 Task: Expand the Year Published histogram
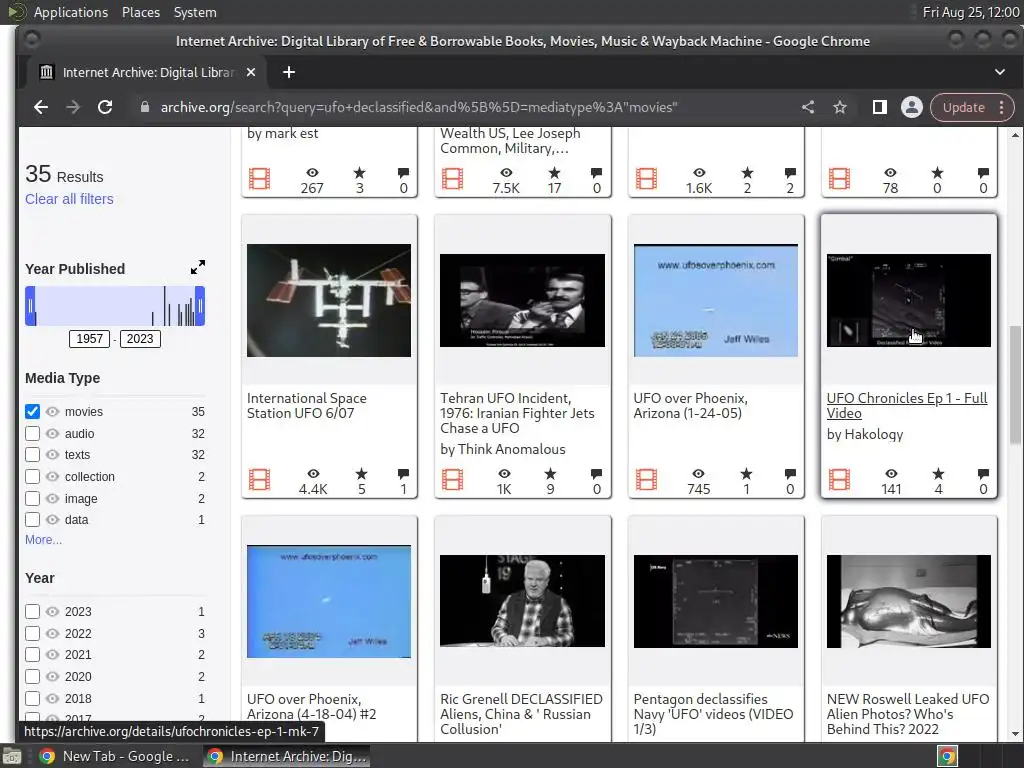point(198,267)
